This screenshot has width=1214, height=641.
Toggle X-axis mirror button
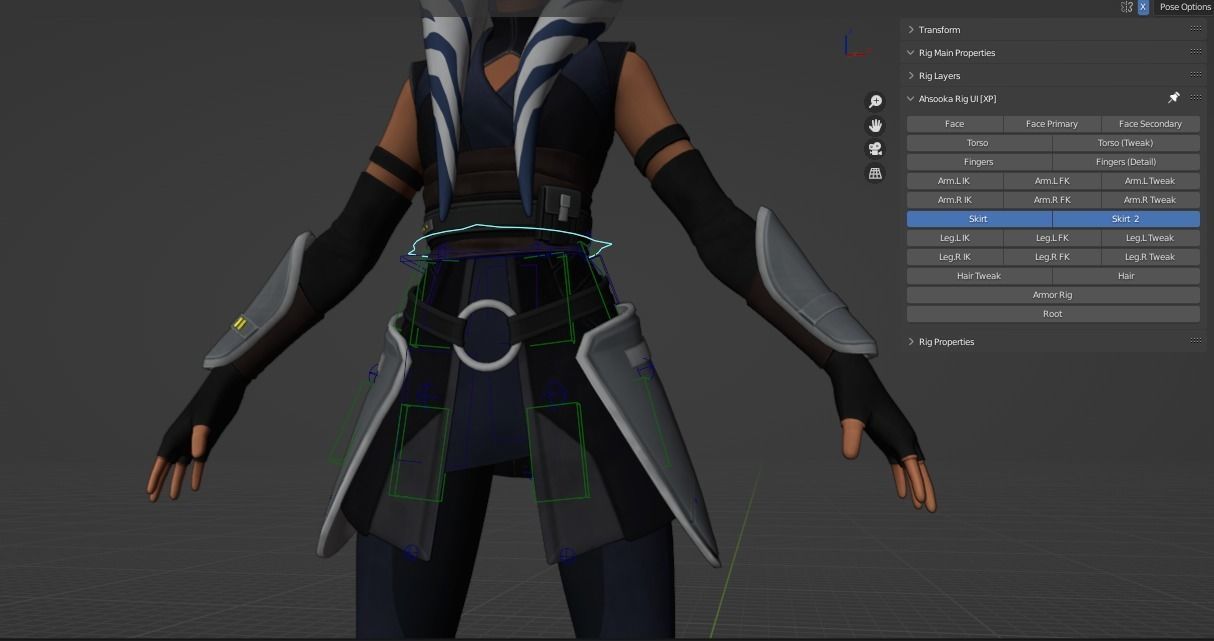point(1143,7)
